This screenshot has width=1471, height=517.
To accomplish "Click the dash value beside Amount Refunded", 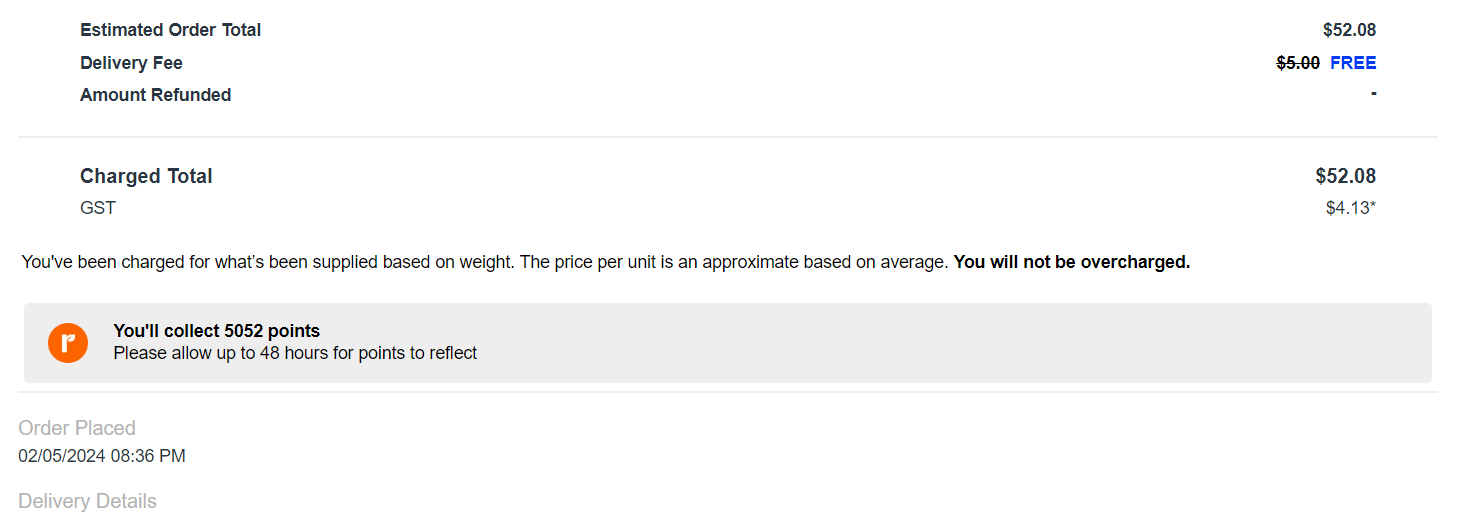I will [1373, 94].
